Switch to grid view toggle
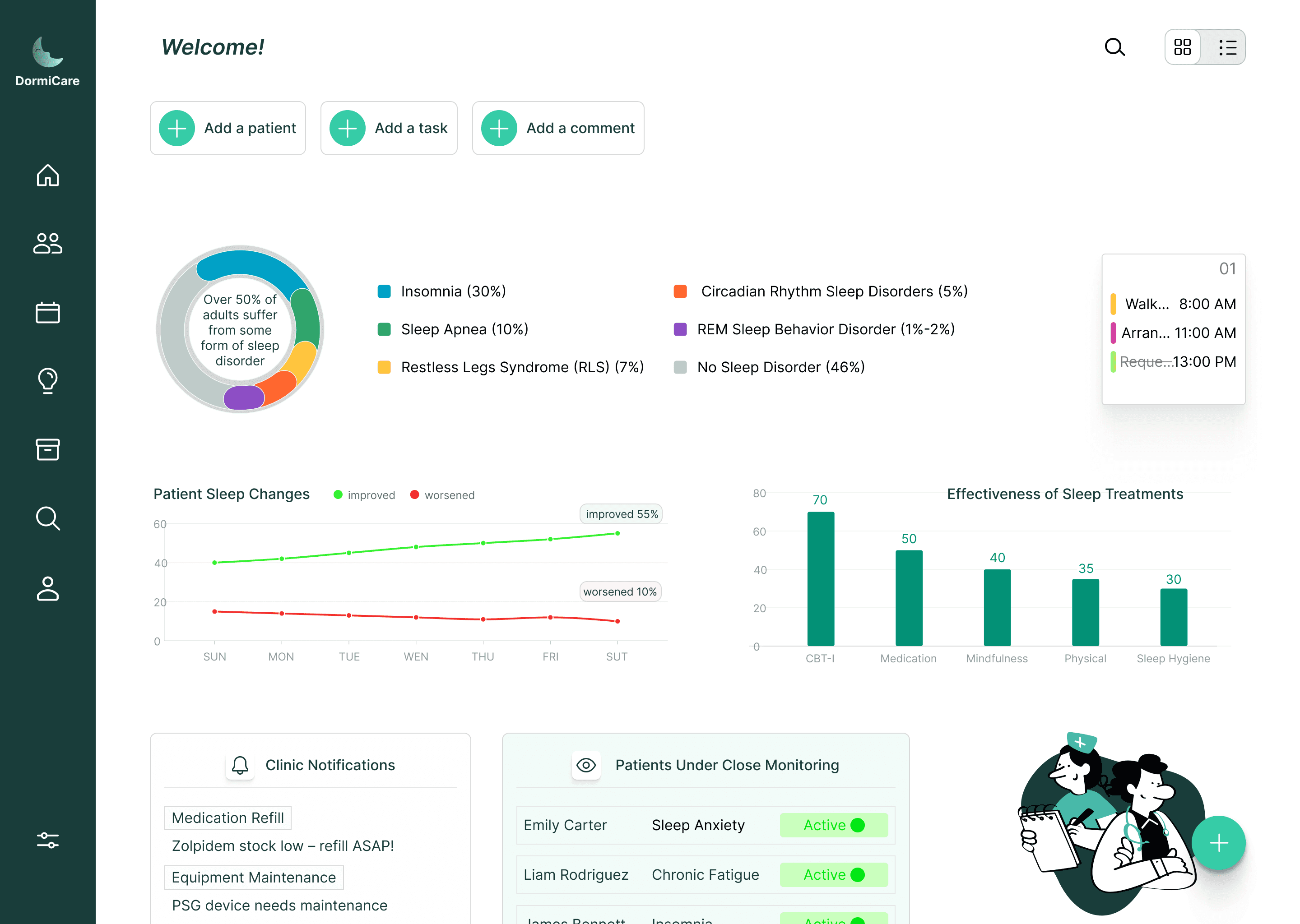 pos(1182,46)
